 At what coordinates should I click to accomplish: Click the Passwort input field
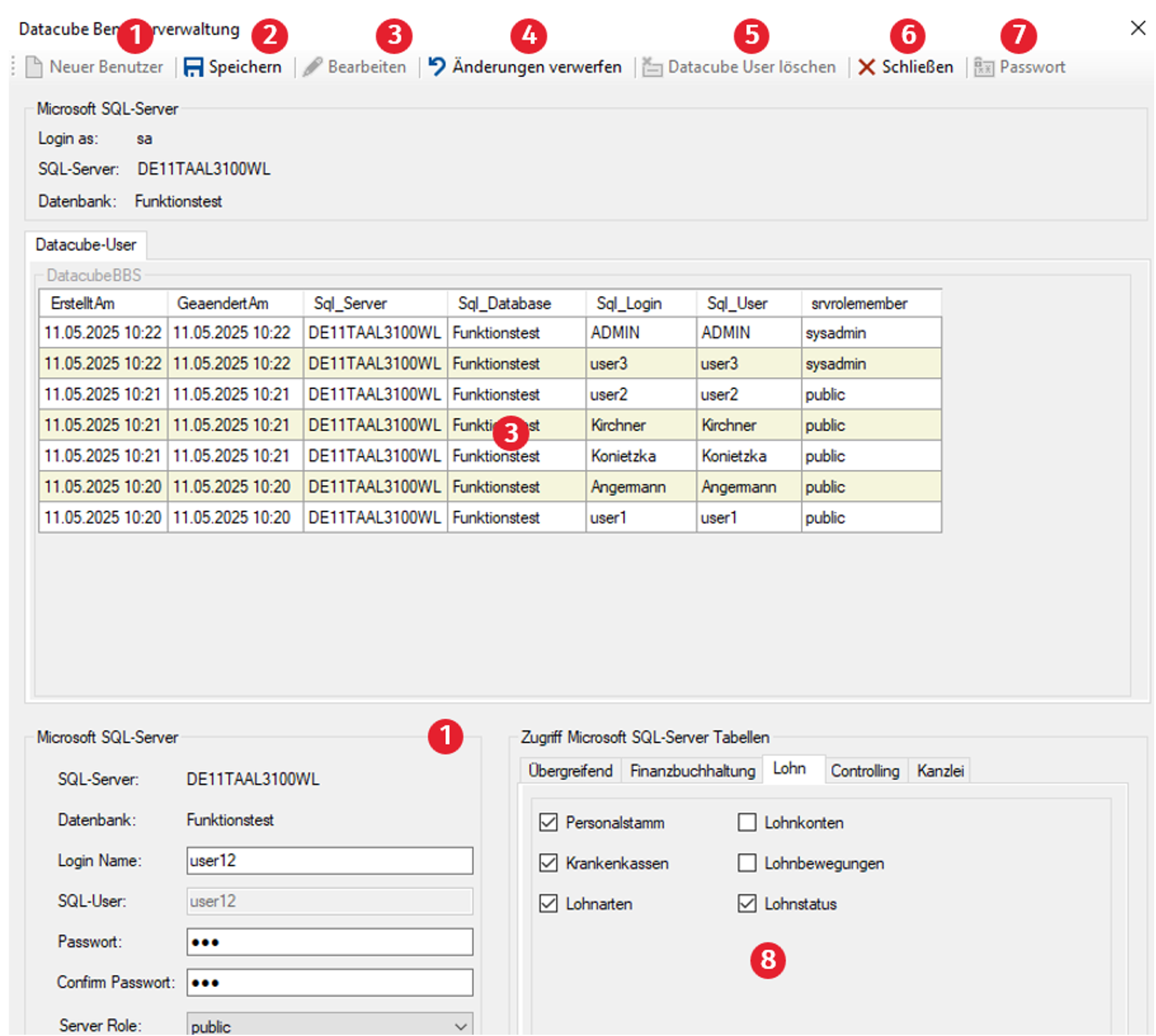point(329,942)
